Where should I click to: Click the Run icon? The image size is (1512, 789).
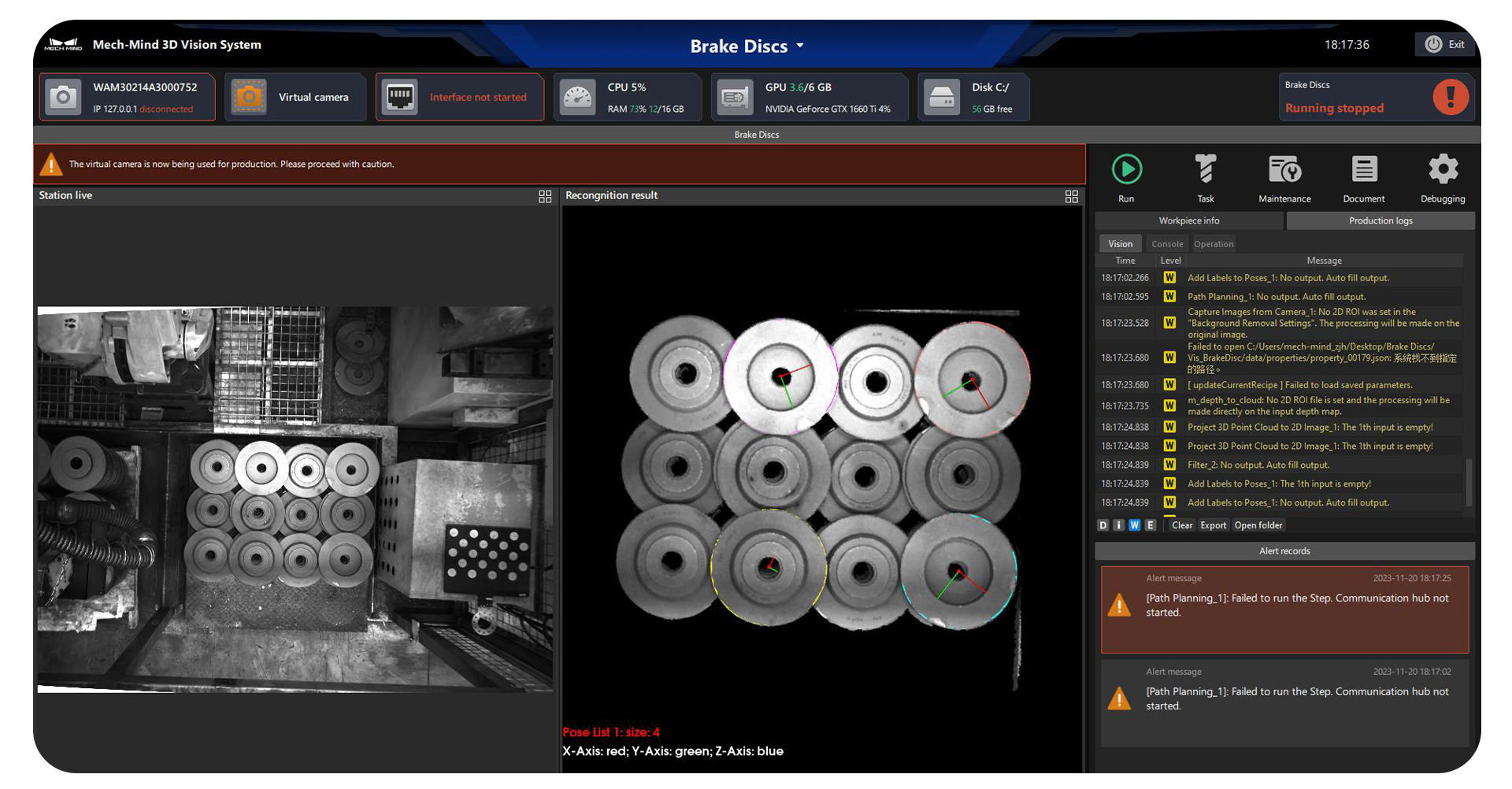coord(1126,169)
